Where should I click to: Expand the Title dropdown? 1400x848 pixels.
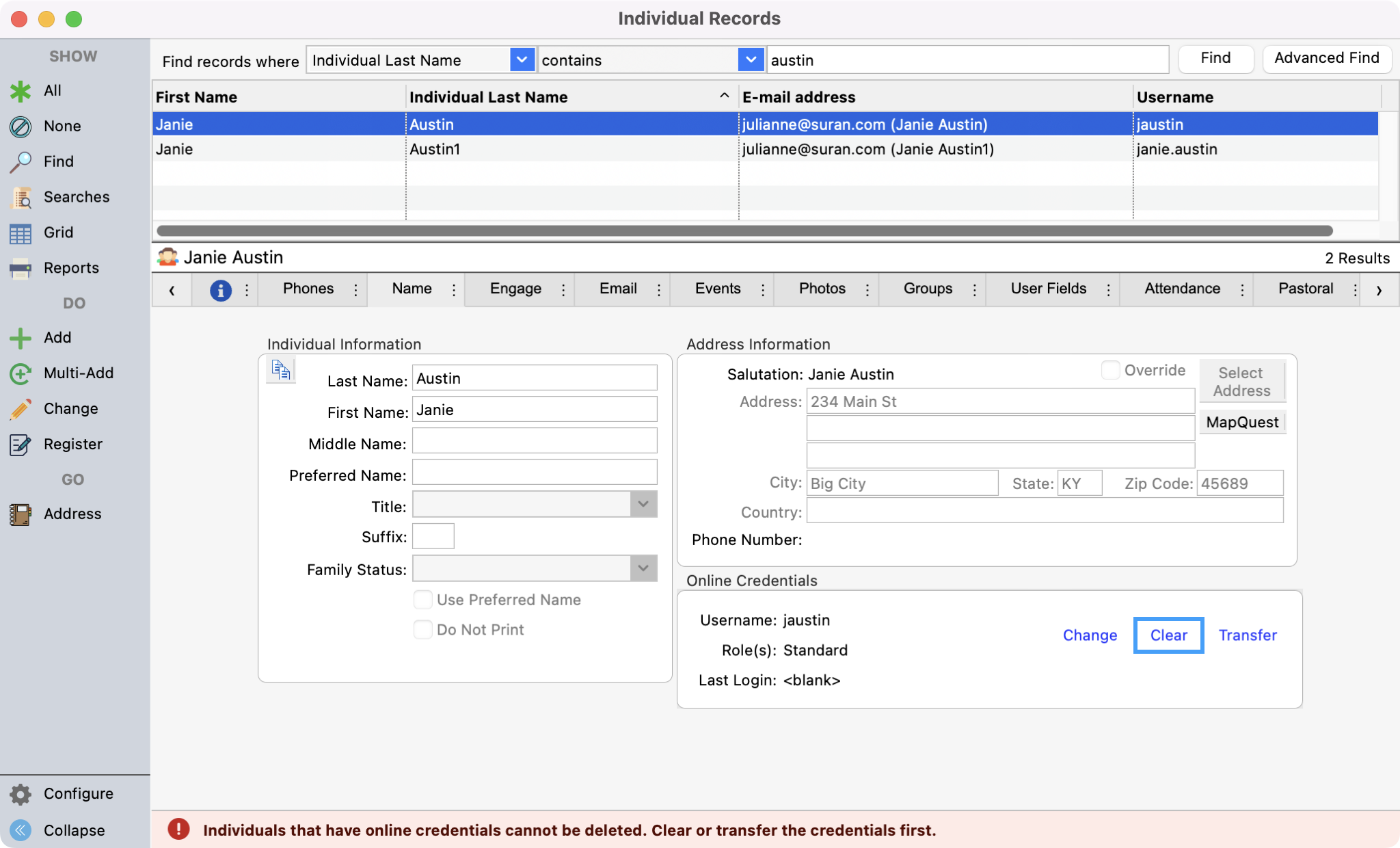(643, 505)
